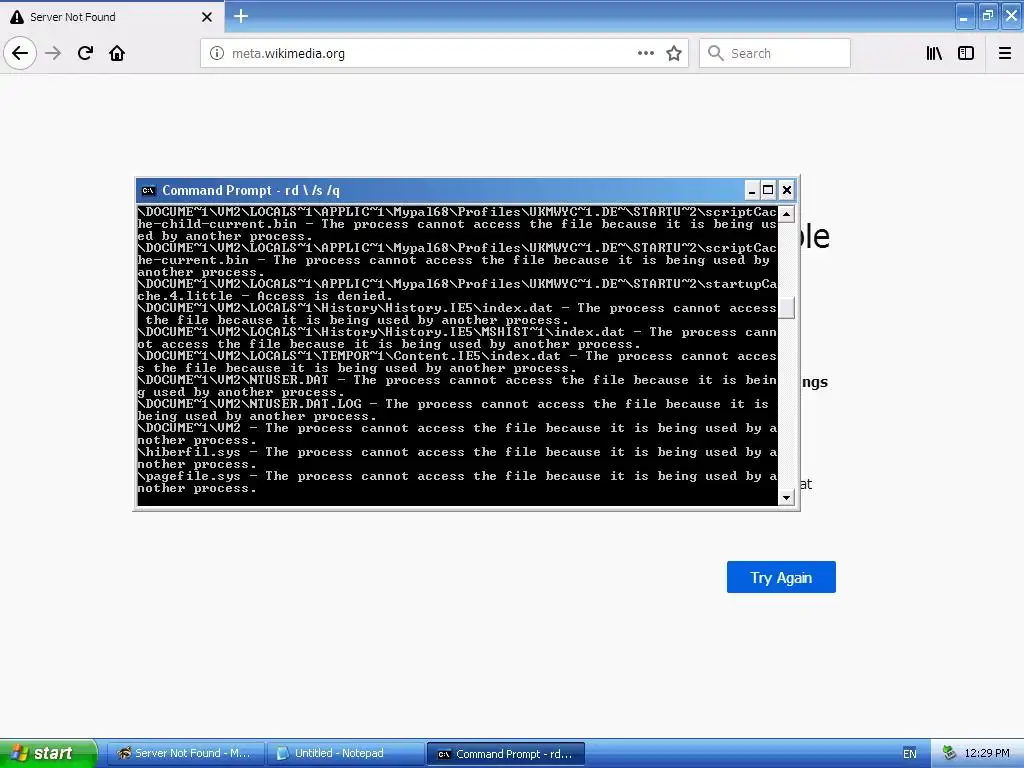
Task: Click Command Prompt scrollbar down arrow
Action: 786,498
